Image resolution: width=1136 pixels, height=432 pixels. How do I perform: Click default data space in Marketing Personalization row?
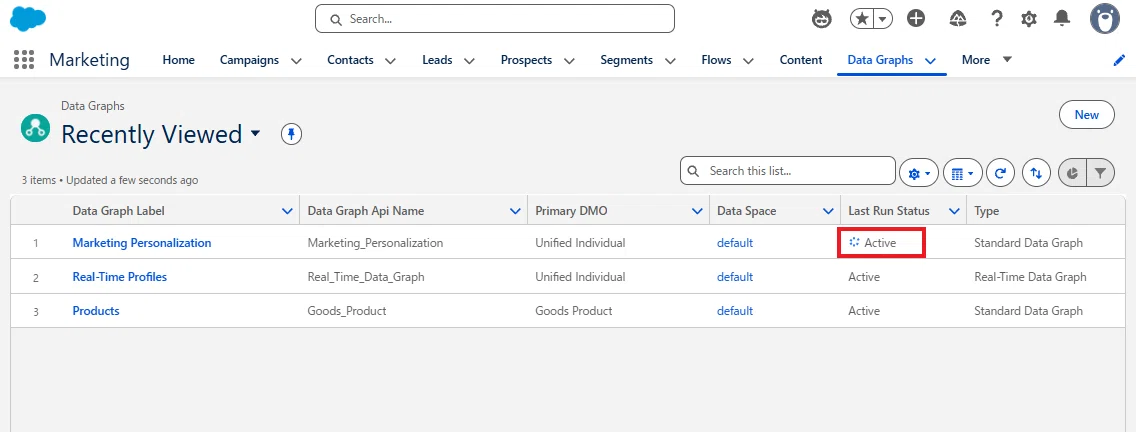coord(735,243)
